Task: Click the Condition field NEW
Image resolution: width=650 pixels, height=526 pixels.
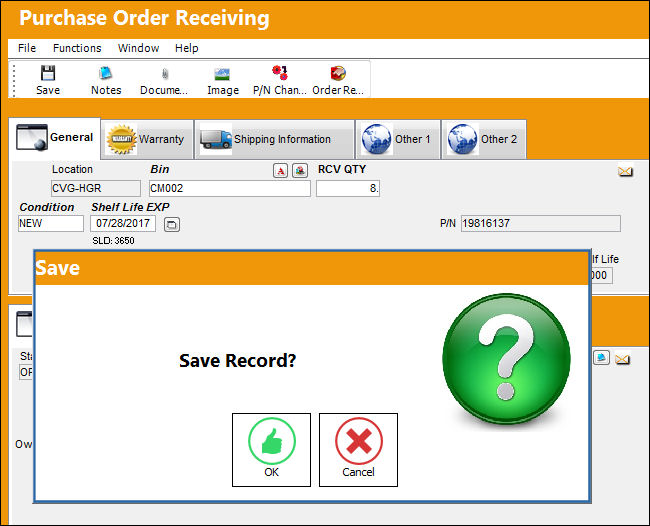Action: tap(51, 223)
